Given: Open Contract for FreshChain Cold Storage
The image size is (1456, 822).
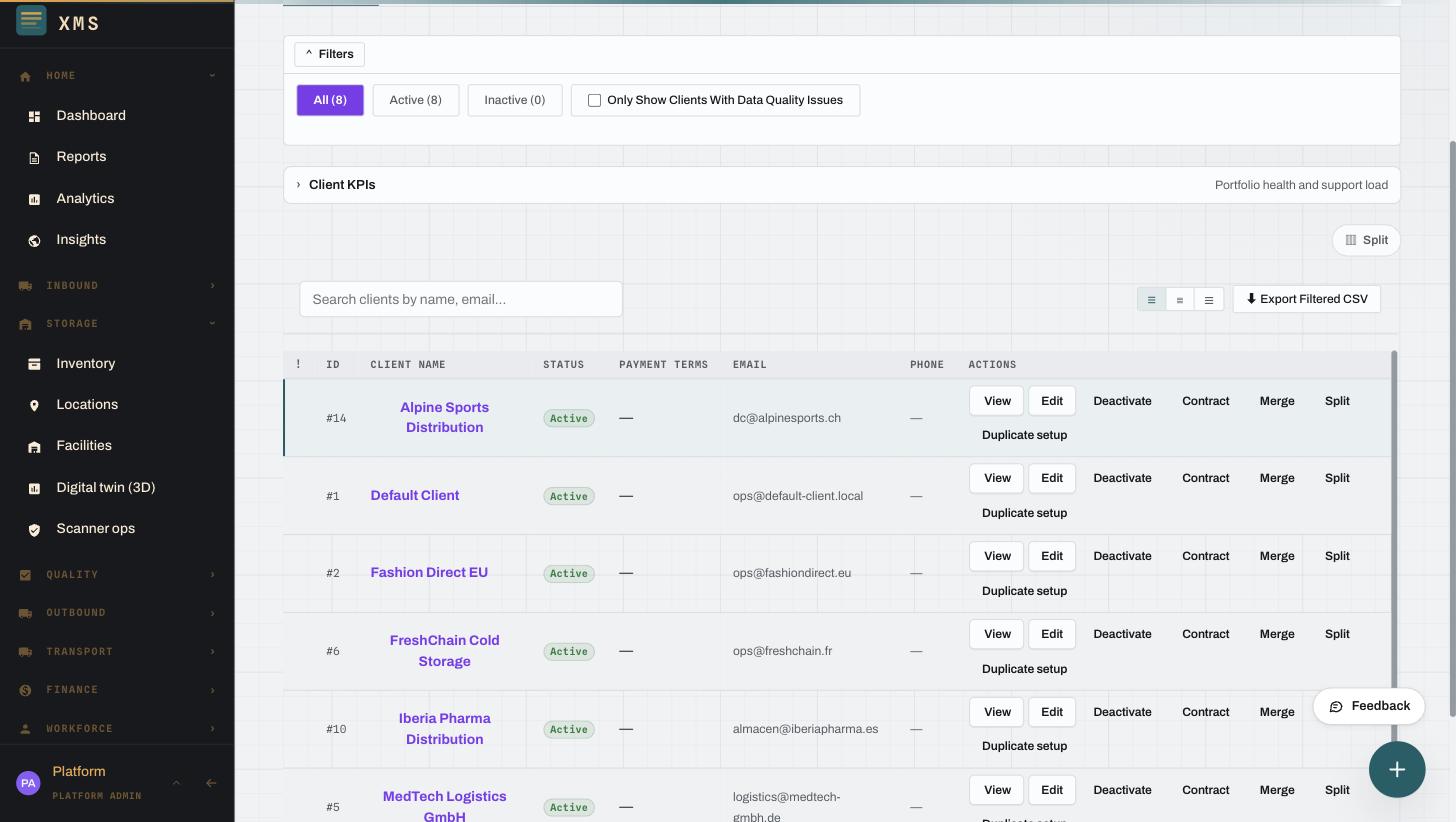Looking at the screenshot, I should click(x=1205, y=634).
